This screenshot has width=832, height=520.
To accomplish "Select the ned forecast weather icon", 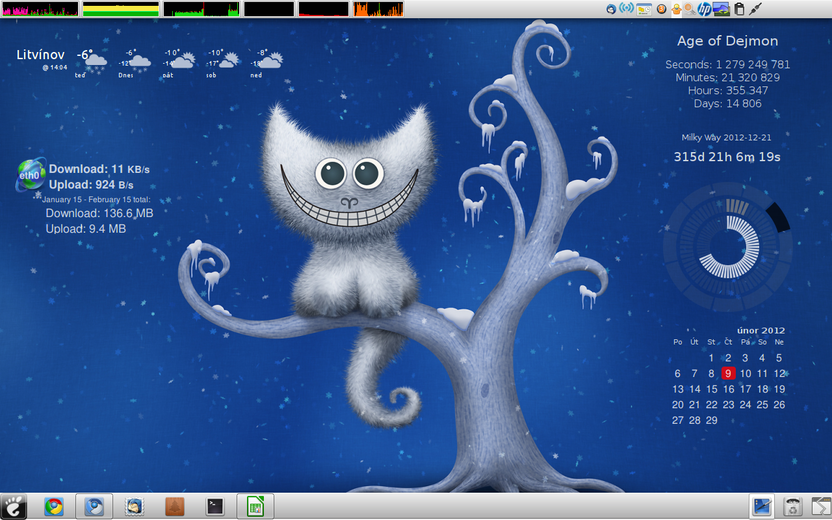I will click(271, 60).
